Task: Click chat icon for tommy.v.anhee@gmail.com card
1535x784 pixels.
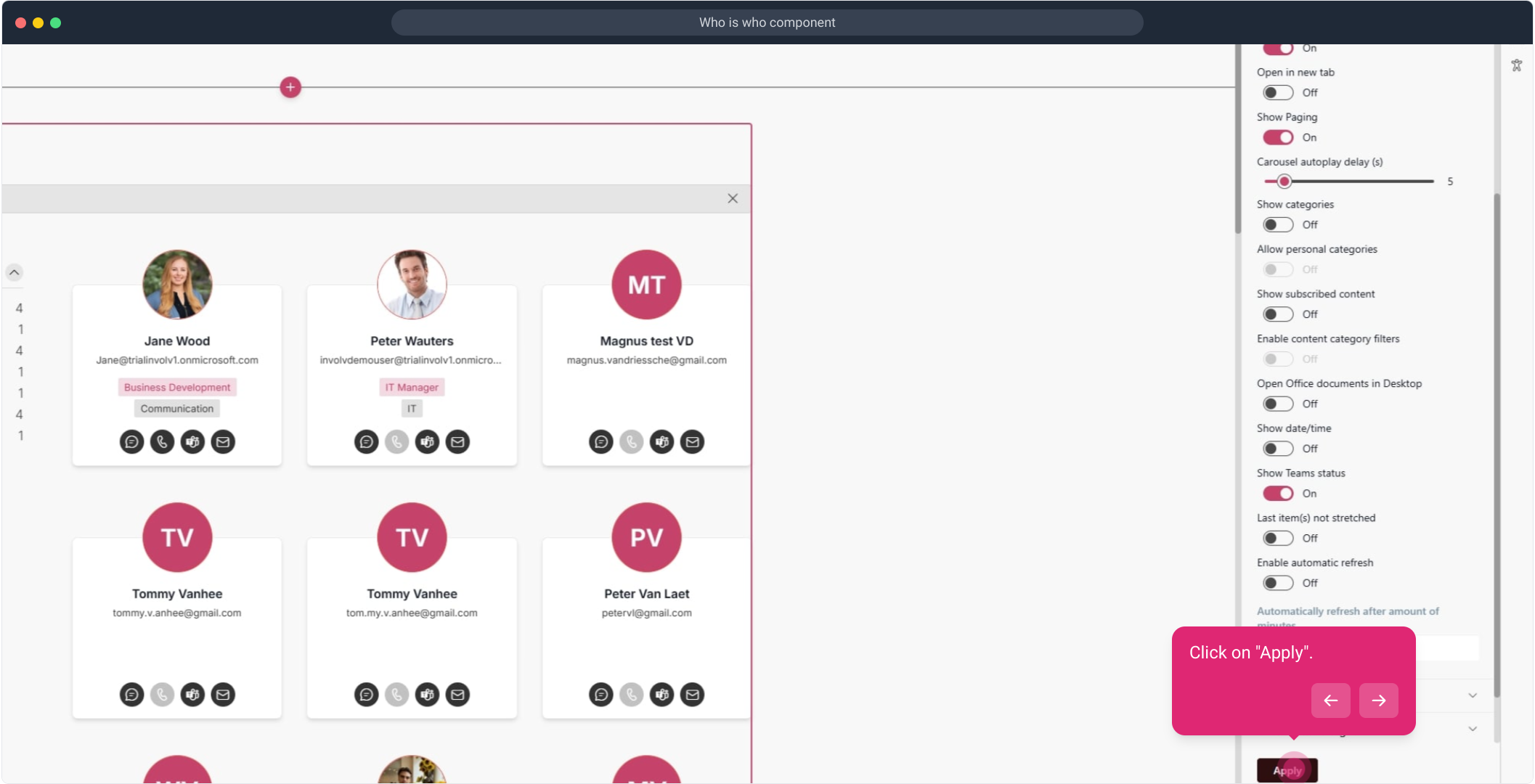Action: coord(131,695)
